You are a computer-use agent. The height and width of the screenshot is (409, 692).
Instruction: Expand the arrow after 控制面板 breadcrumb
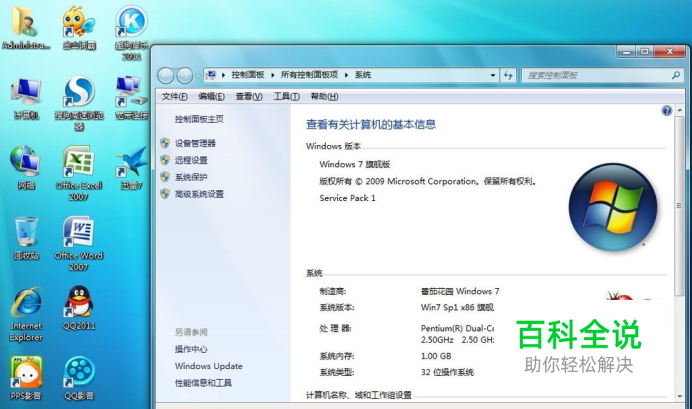point(272,75)
